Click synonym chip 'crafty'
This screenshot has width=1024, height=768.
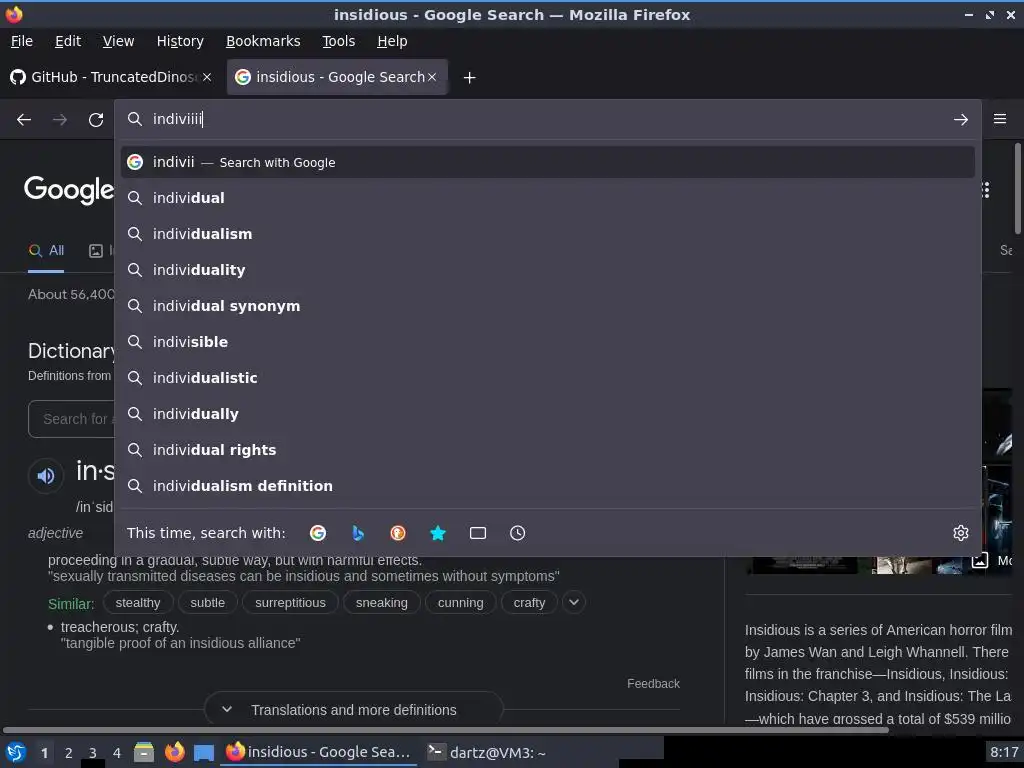(x=529, y=603)
